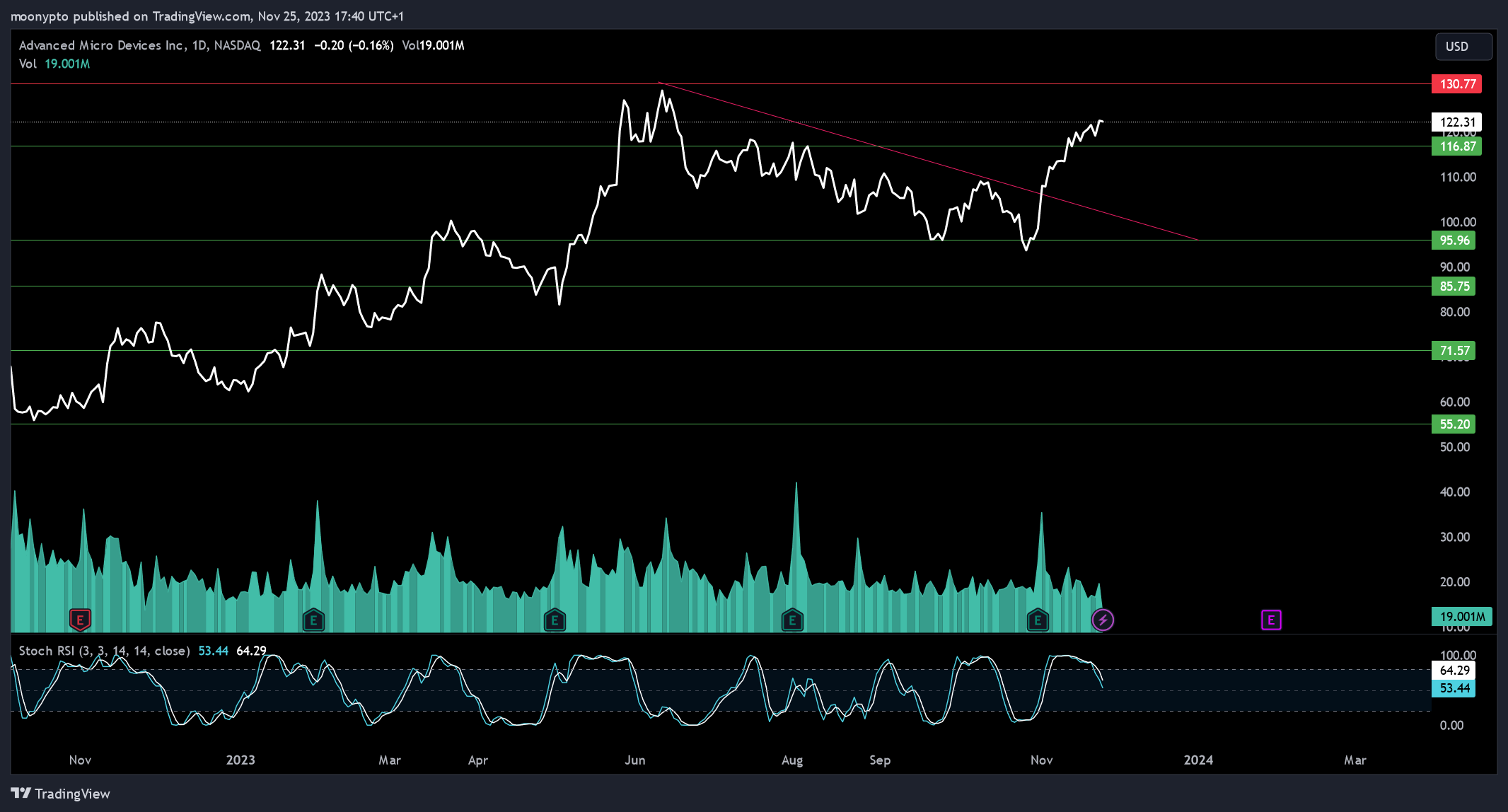The width and height of the screenshot is (1508, 812).
Task: Click the Sep label on time axis
Action: [x=880, y=760]
